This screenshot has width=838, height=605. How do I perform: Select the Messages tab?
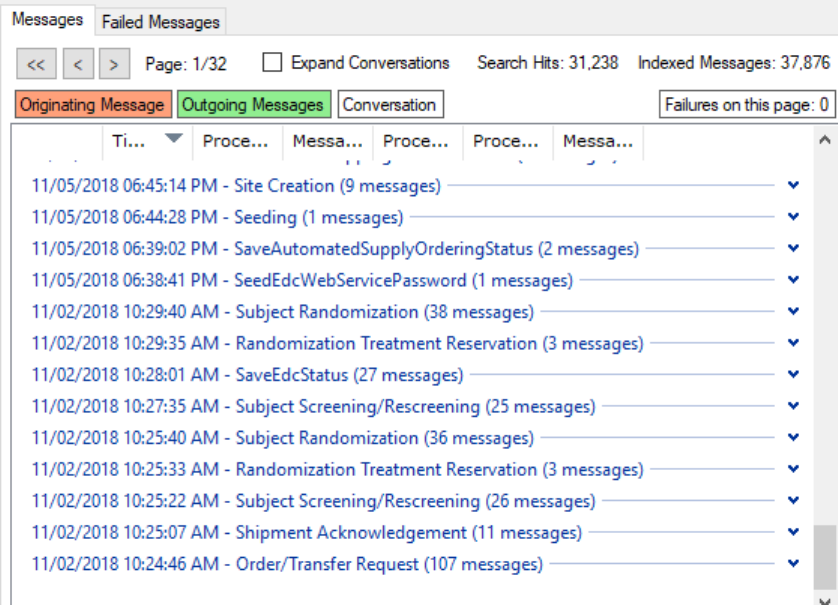(x=47, y=21)
